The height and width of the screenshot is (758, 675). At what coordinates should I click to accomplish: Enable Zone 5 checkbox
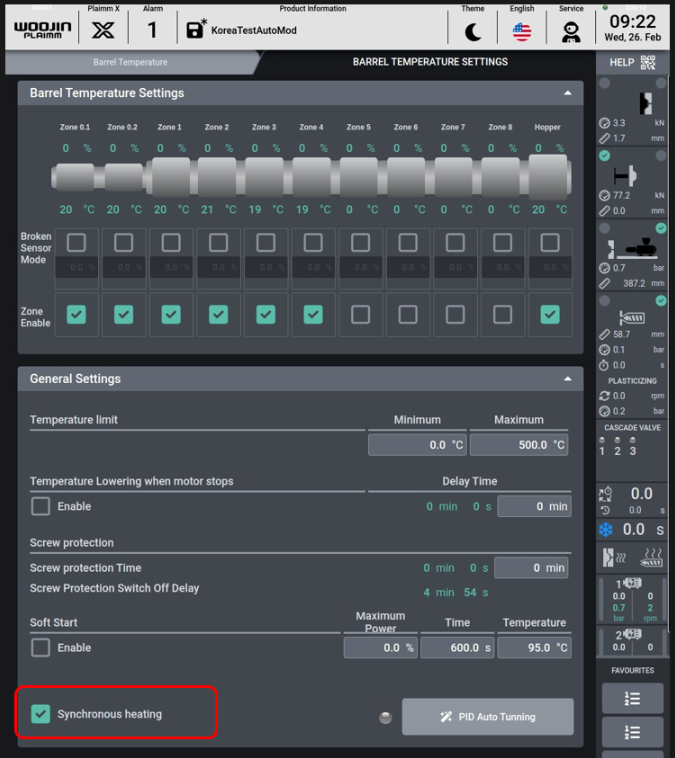coord(360,314)
